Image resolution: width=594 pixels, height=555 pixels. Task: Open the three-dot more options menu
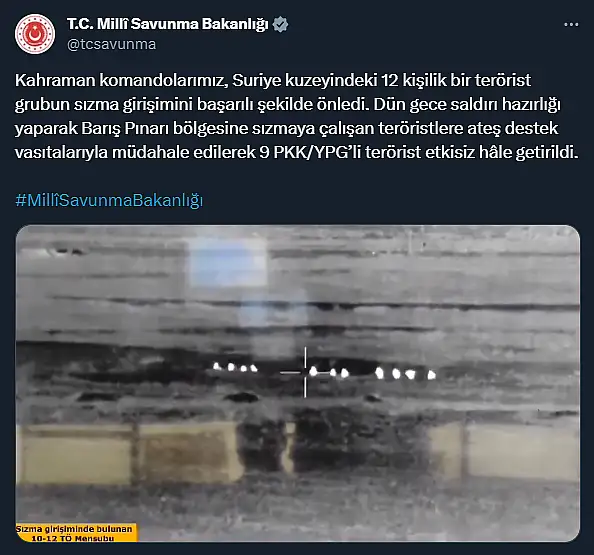pos(571,25)
